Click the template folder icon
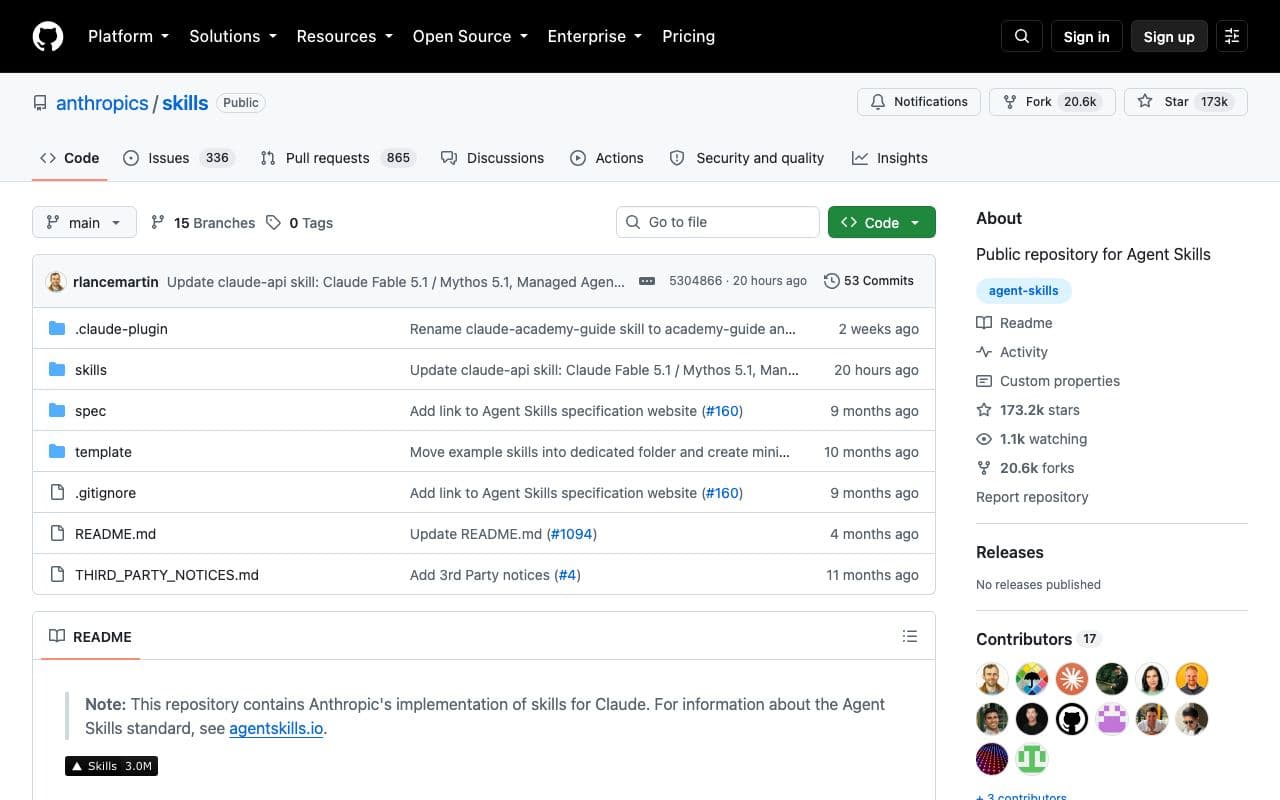The width and height of the screenshot is (1280, 800). (57, 452)
